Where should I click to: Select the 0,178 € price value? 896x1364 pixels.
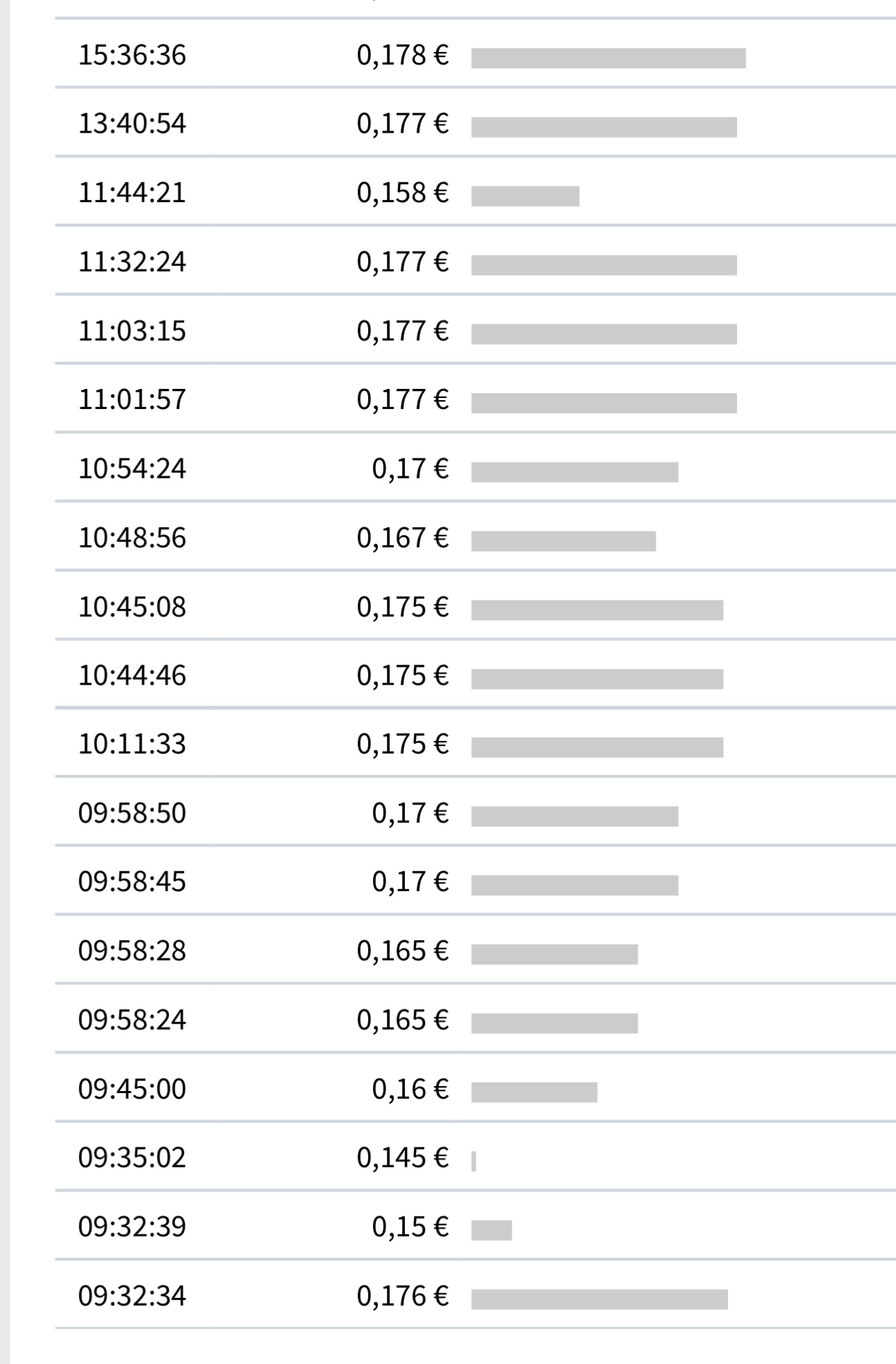[x=402, y=56]
